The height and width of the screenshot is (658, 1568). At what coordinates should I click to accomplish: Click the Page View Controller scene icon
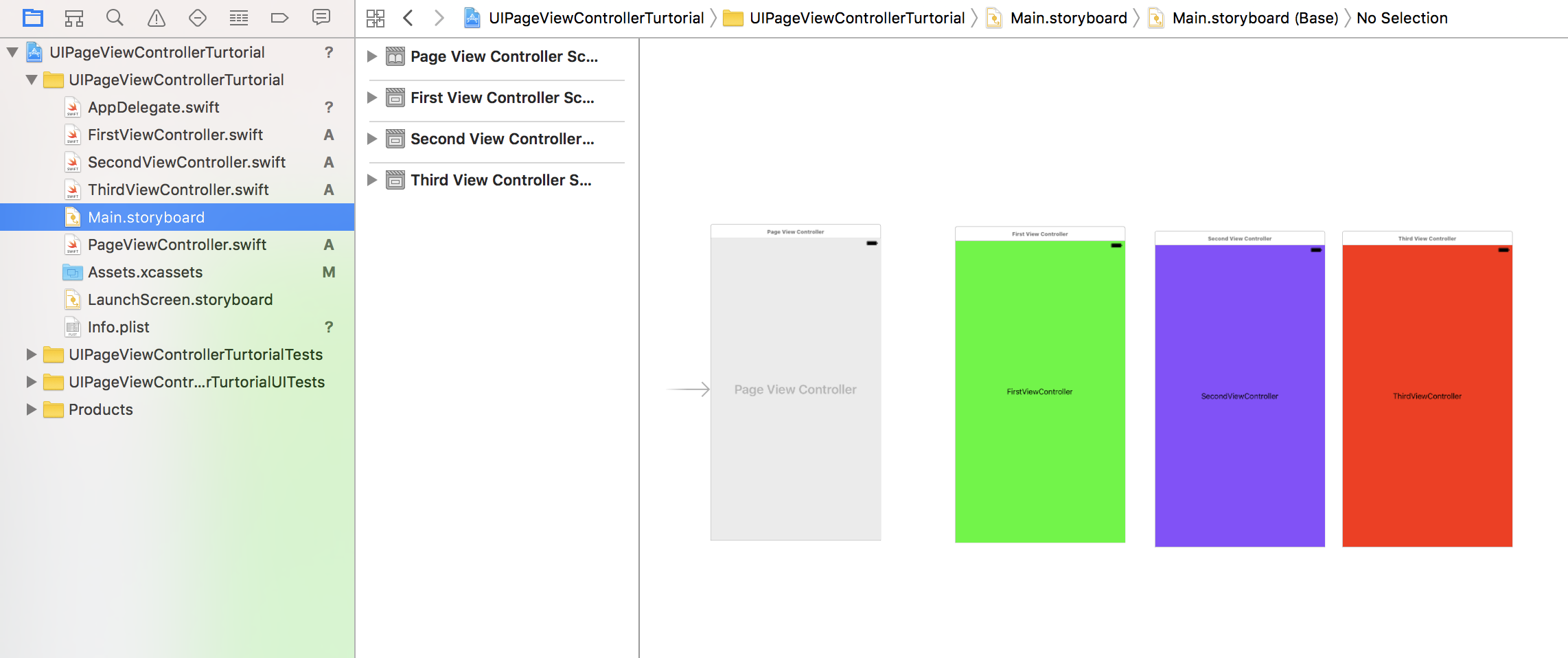[x=395, y=56]
